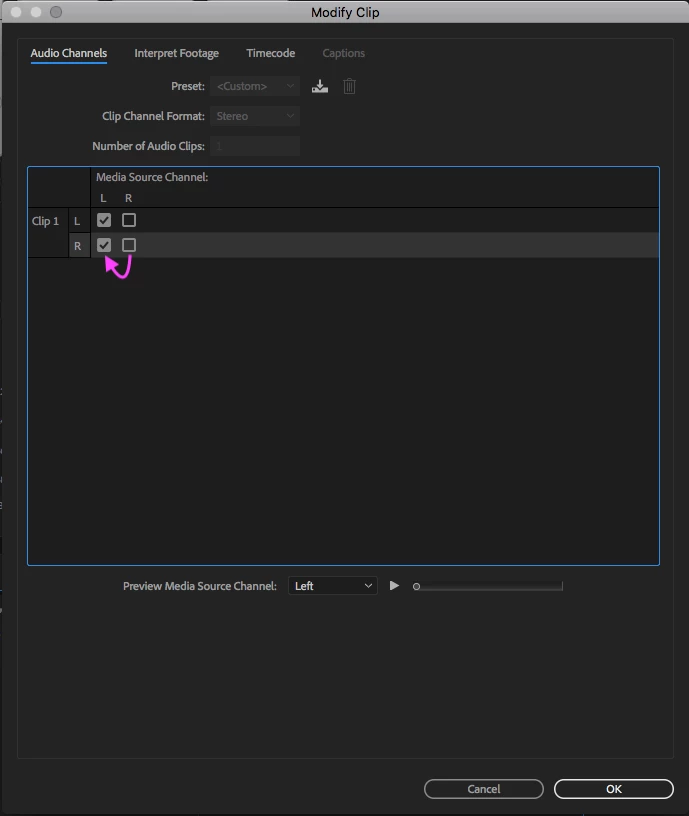The width and height of the screenshot is (689, 816).
Task: Click the Media Source Channel header text
Action: click(x=152, y=177)
